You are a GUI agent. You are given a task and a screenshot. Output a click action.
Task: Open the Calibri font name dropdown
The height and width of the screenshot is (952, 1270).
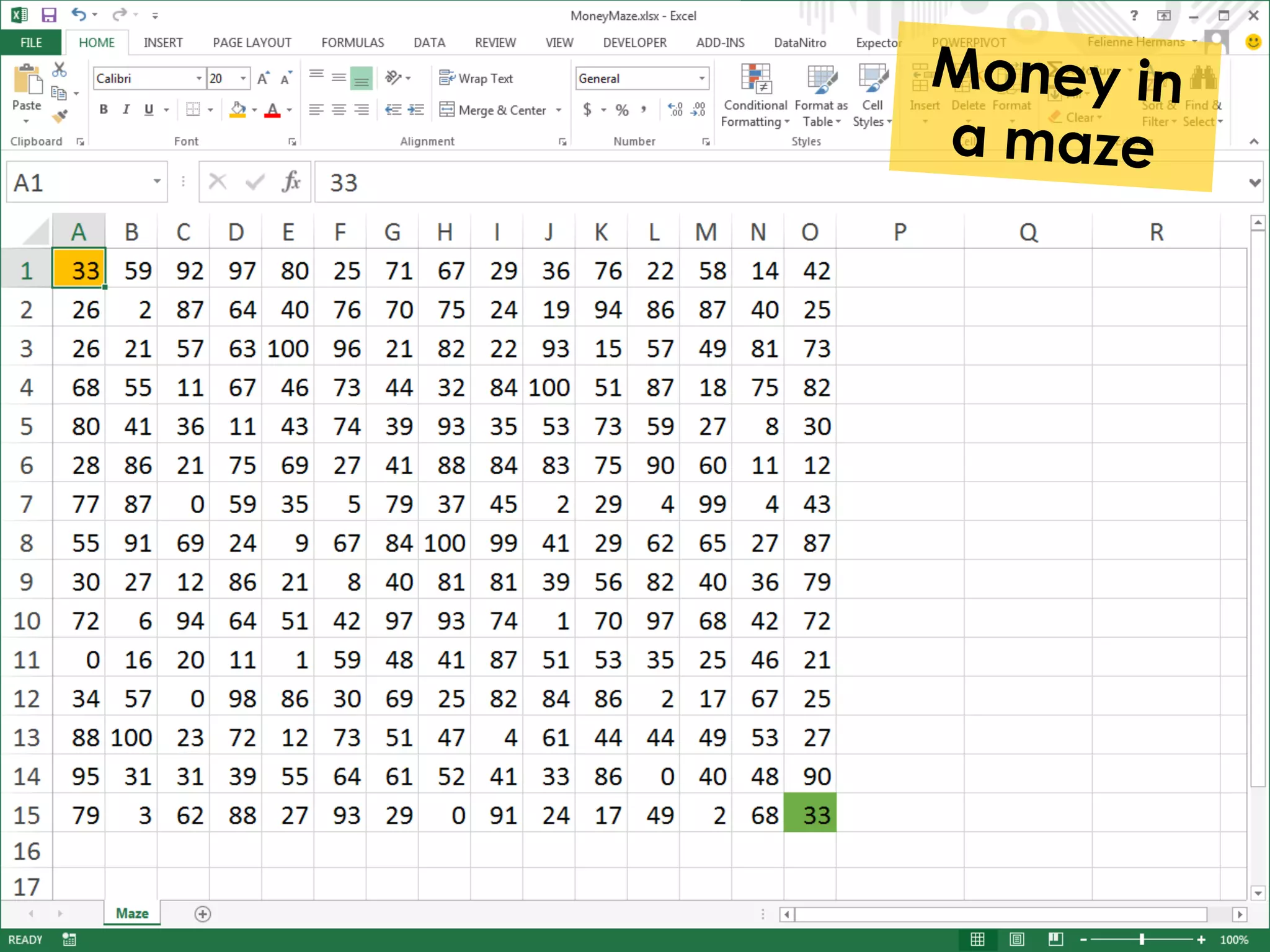click(x=199, y=78)
